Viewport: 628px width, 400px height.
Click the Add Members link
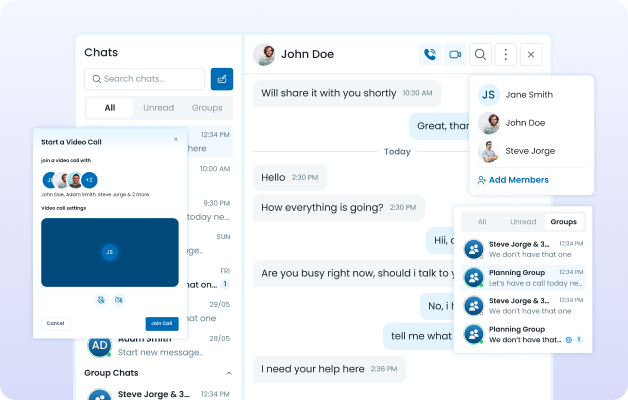513,180
